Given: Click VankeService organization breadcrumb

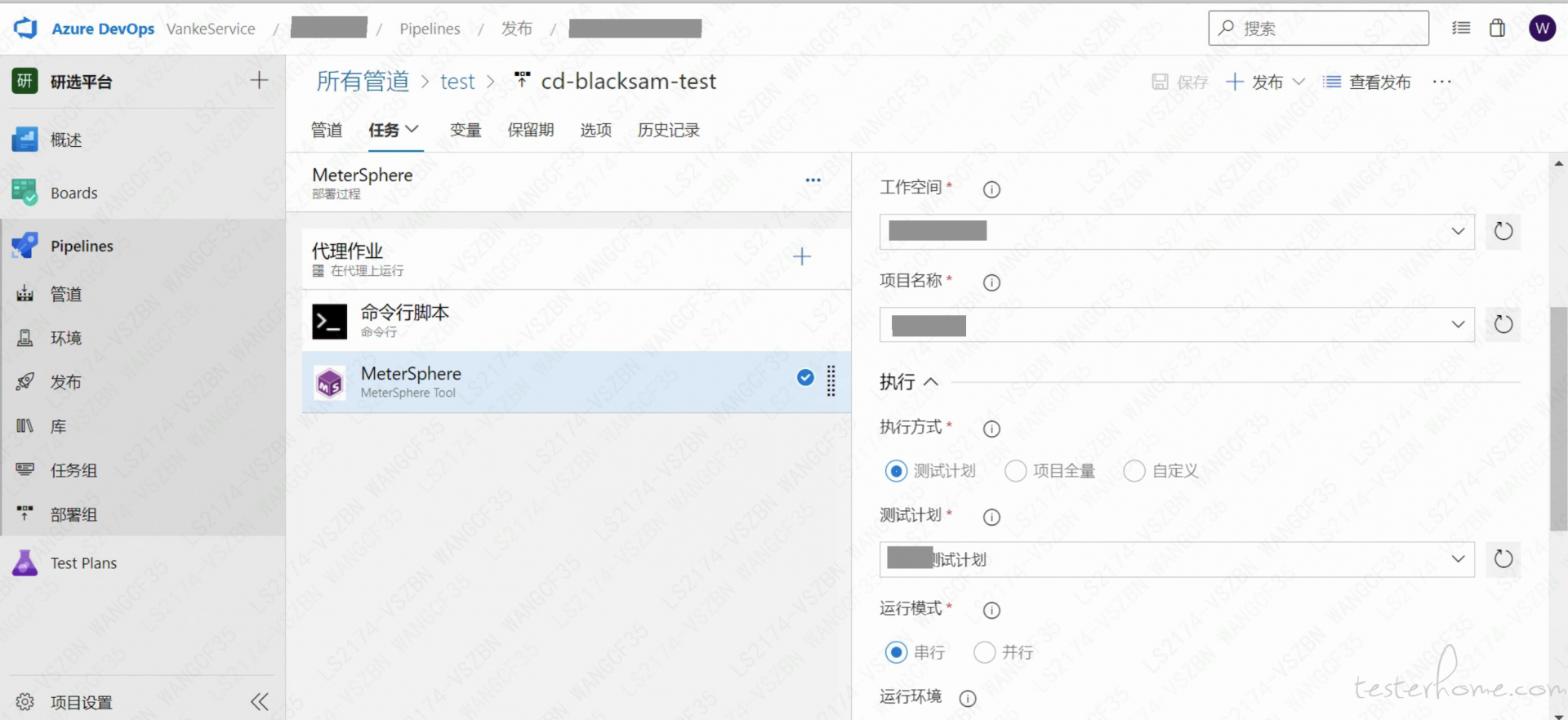Looking at the screenshot, I should point(211,29).
